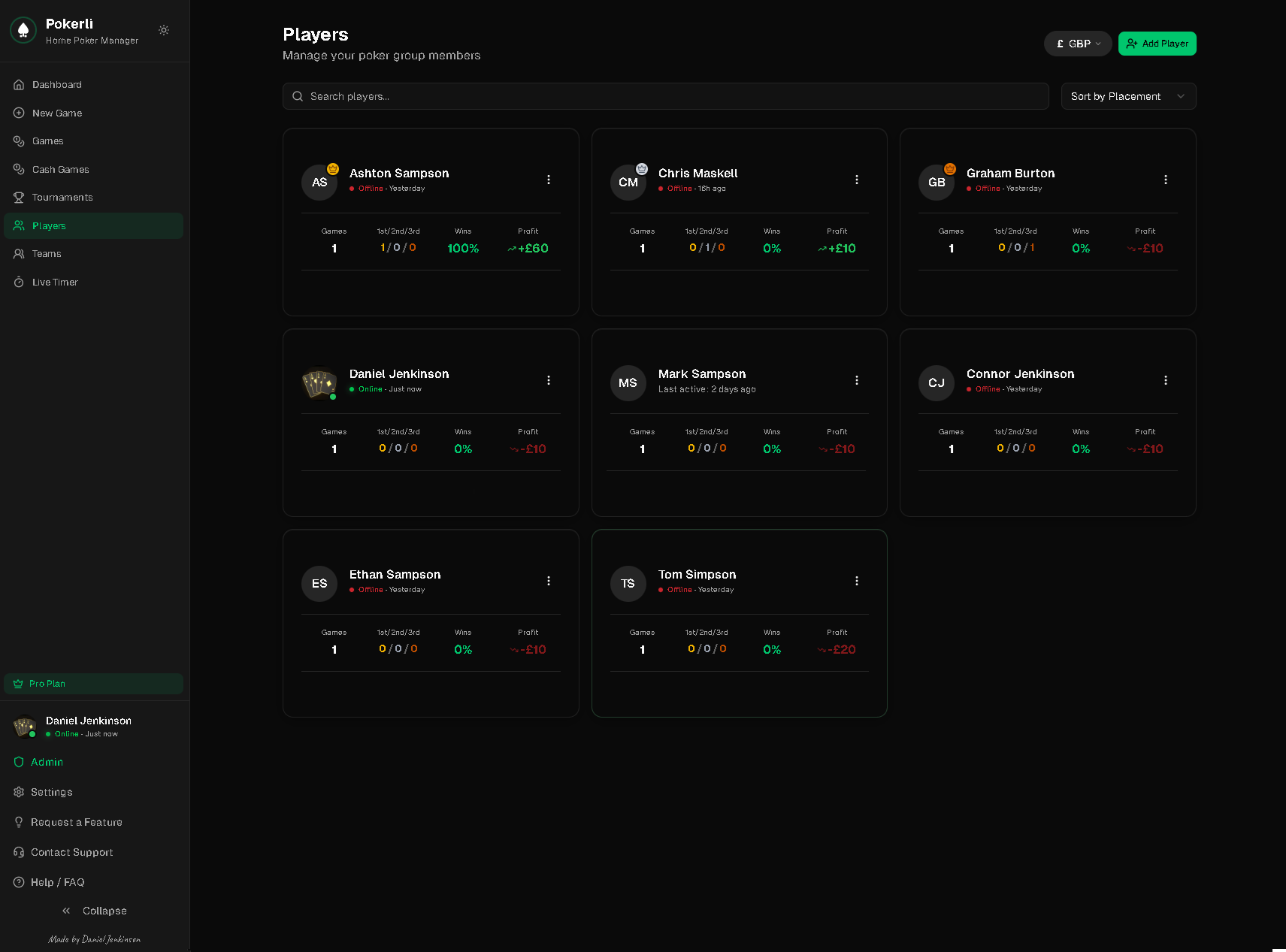The width and height of the screenshot is (1286, 952).
Task: Open the Admin section
Action: [x=47, y=762]
